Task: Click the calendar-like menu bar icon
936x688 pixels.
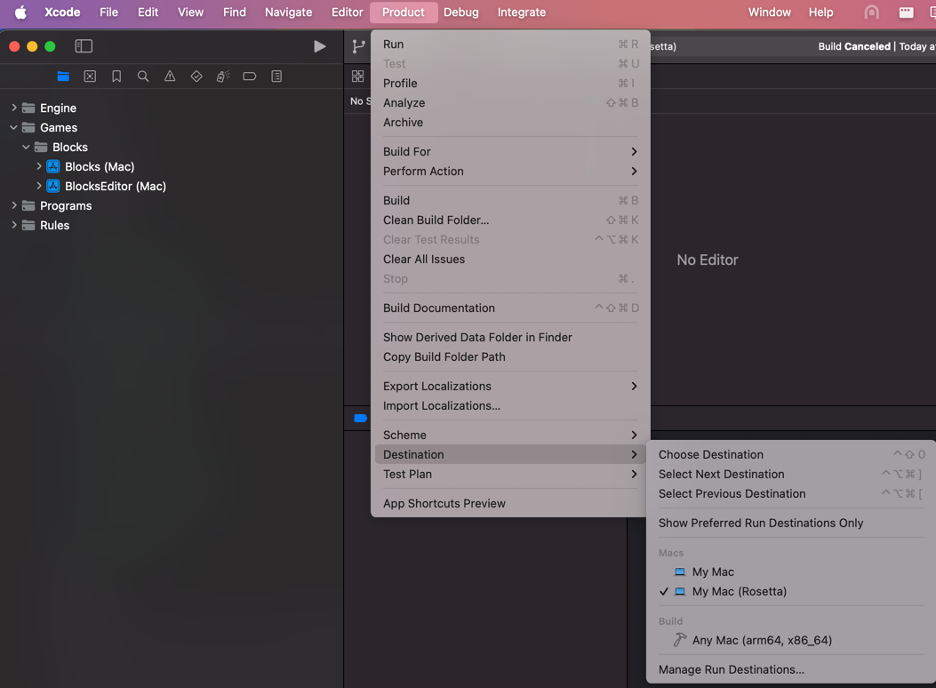Action: point(906,12)
